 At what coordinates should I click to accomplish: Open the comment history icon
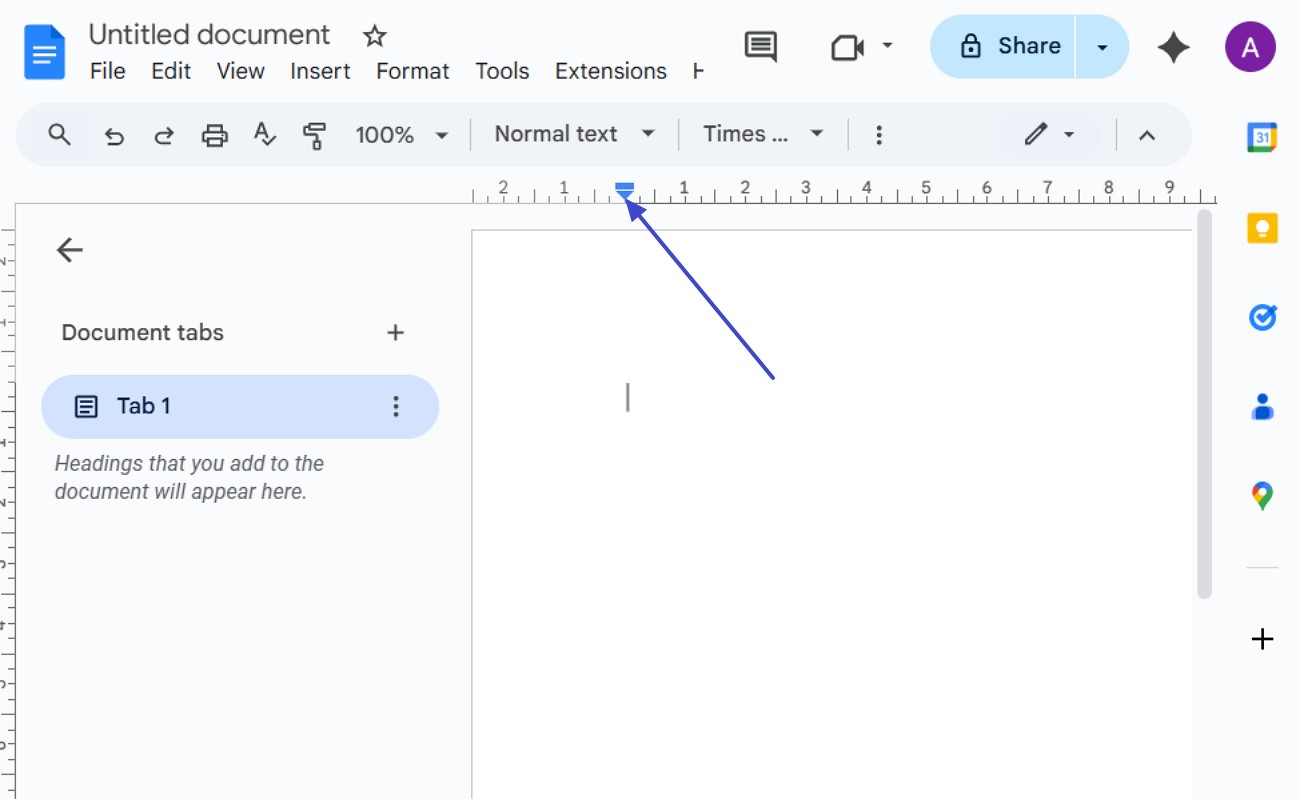click(761, 46)
